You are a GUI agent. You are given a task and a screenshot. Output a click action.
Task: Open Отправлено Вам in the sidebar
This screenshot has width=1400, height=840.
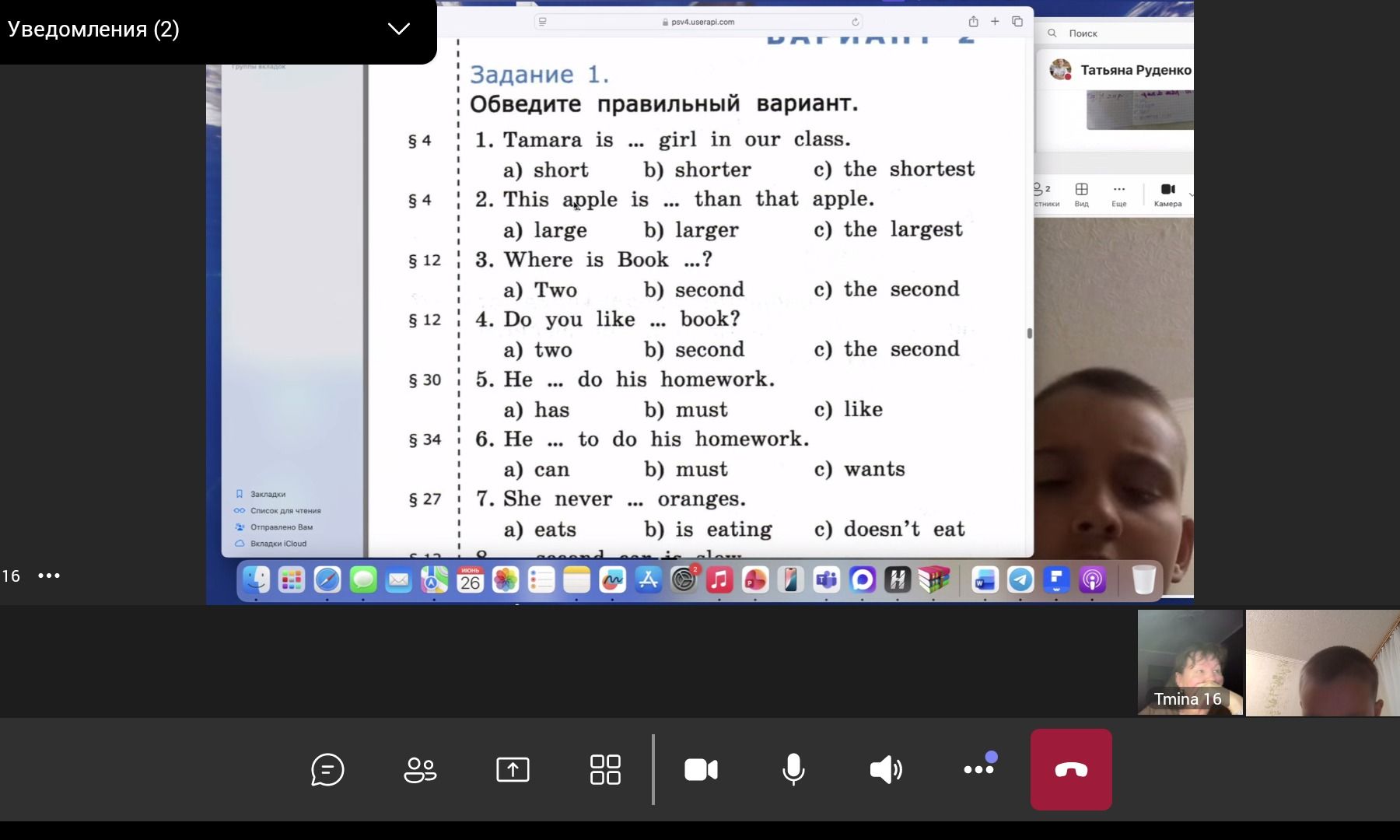coord(274,527)
